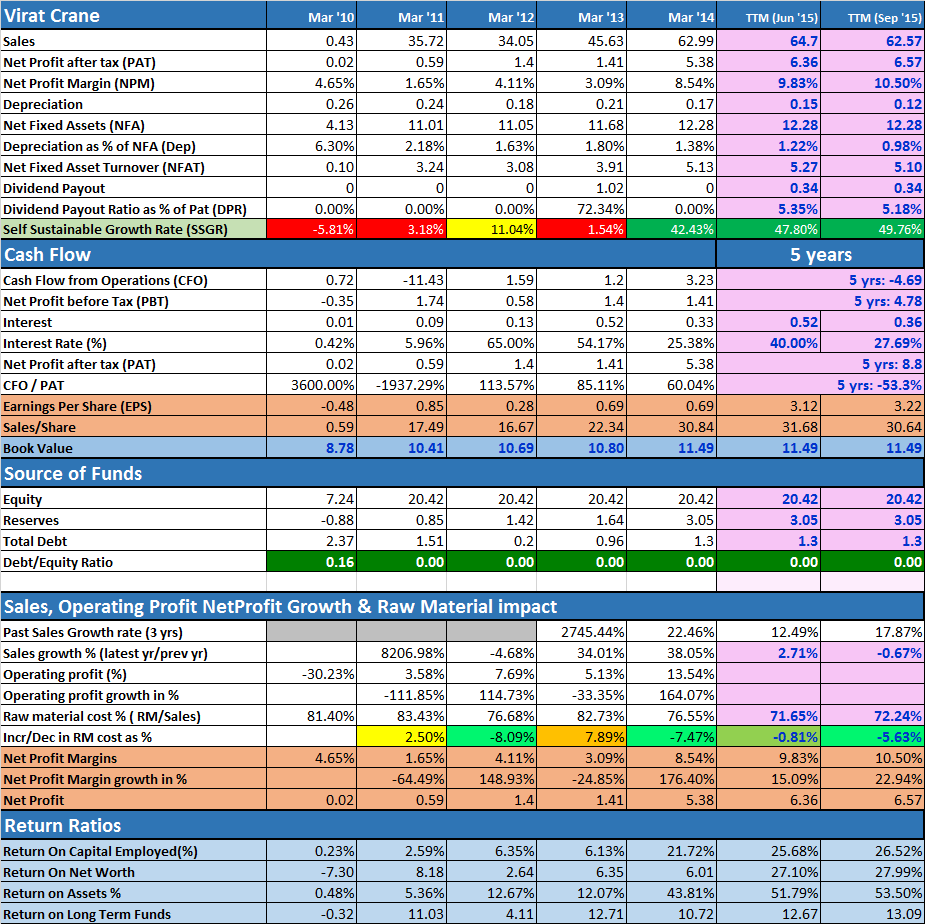The width and height of the screenshot is (925, 924).
Task: Click the red SSGR cell for Mar '10
Action: [x=312, y=229]
